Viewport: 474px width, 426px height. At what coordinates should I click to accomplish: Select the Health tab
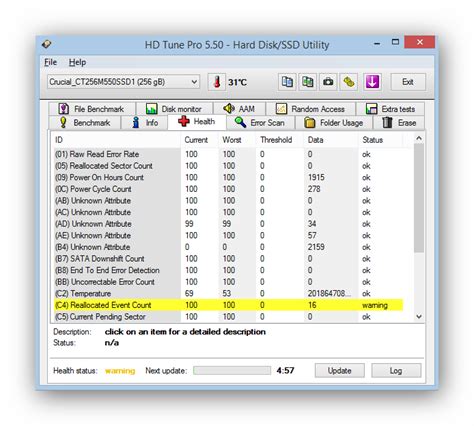coord(197,122)
